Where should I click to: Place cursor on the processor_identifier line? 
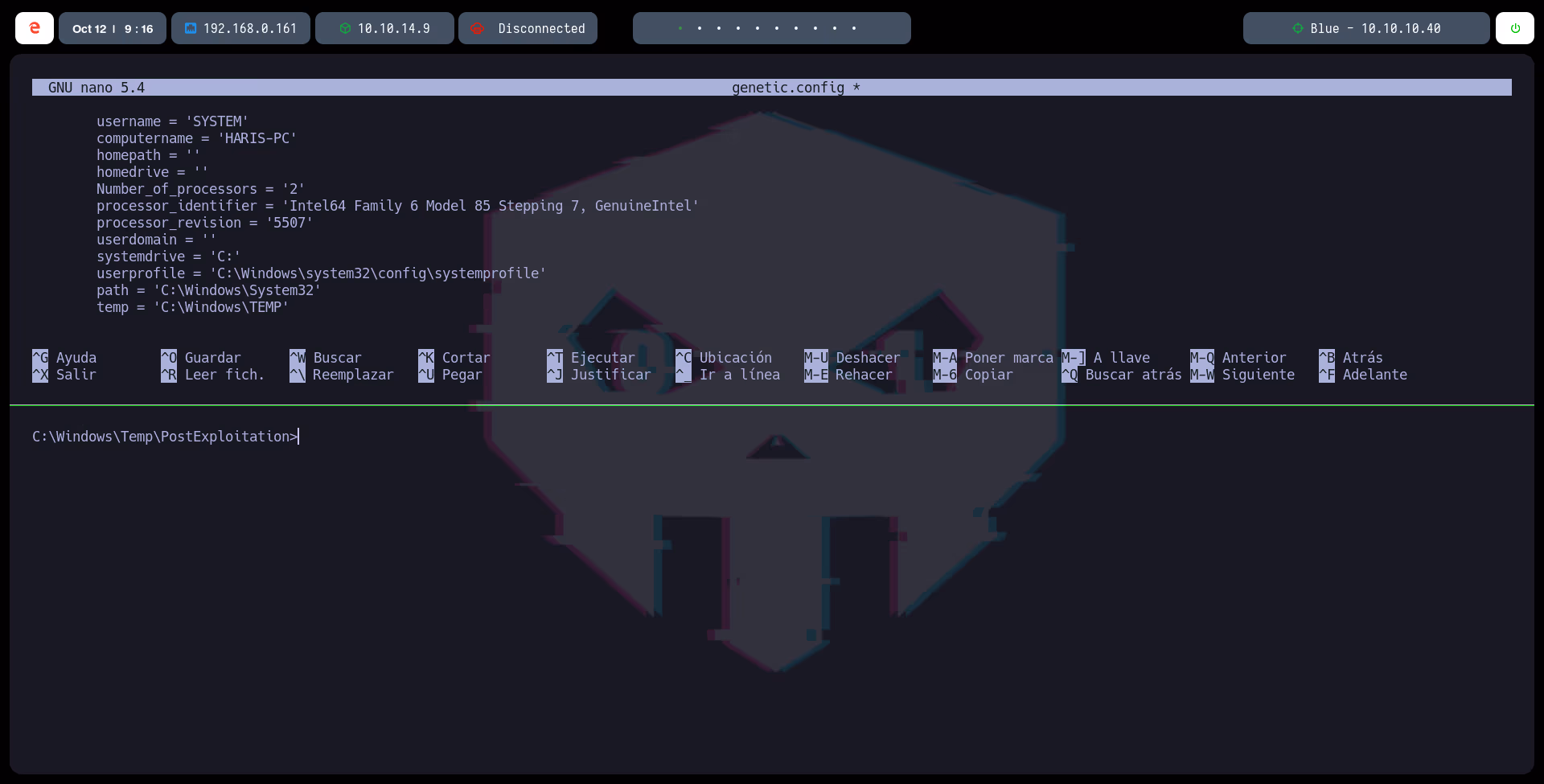[397, 206]
